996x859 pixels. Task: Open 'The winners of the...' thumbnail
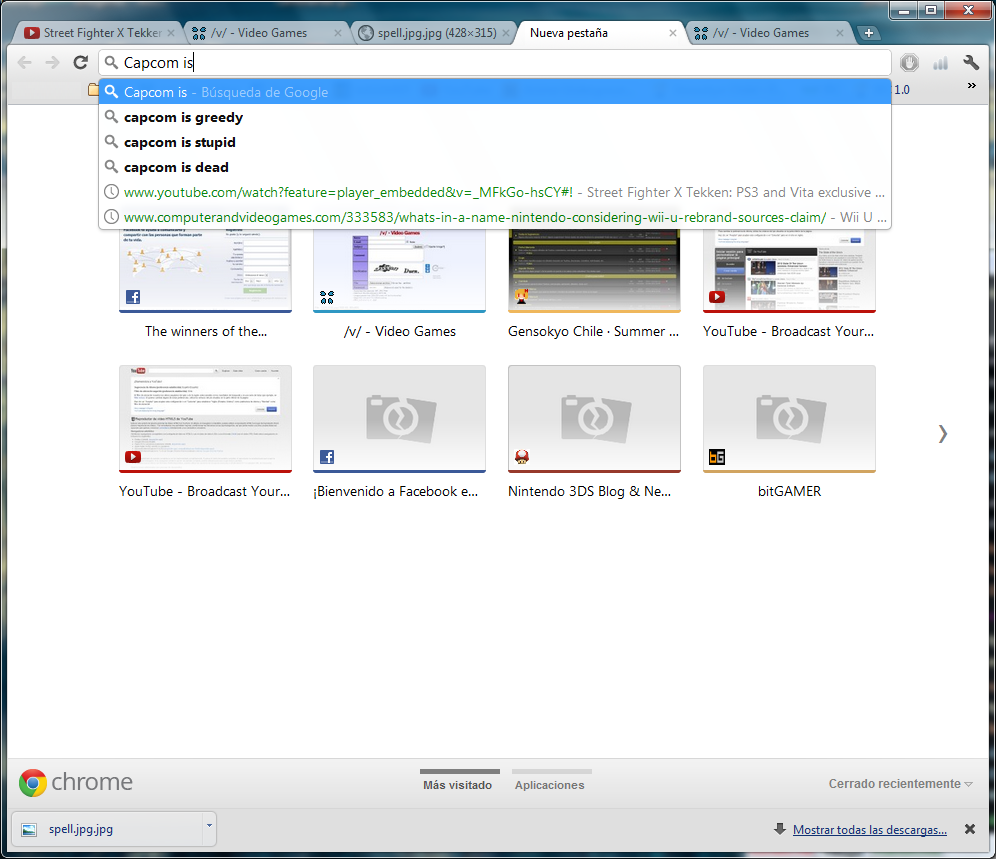point(205,270)
